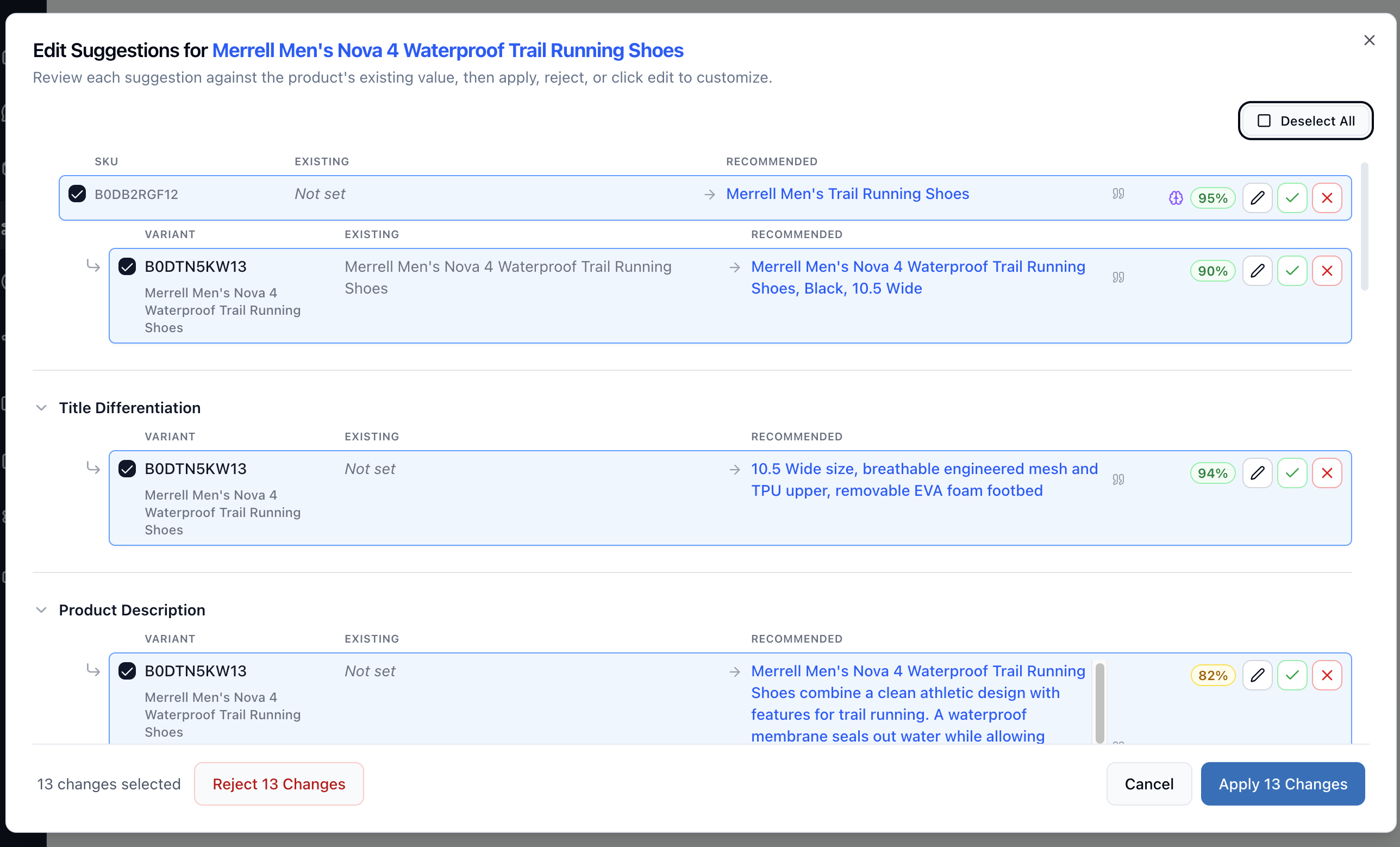Click the Deselect All button
Viewport: 1400px width, 847px height.
1305,121
